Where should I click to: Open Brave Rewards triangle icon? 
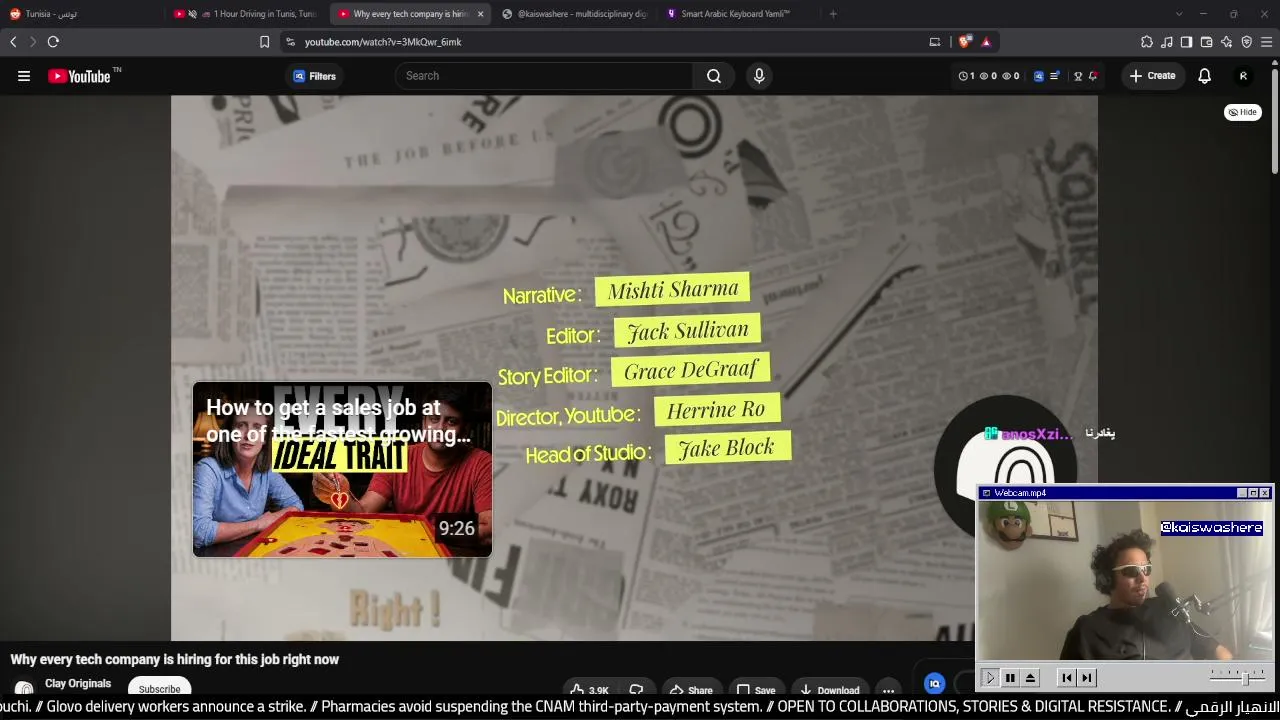tap(986, 42)
